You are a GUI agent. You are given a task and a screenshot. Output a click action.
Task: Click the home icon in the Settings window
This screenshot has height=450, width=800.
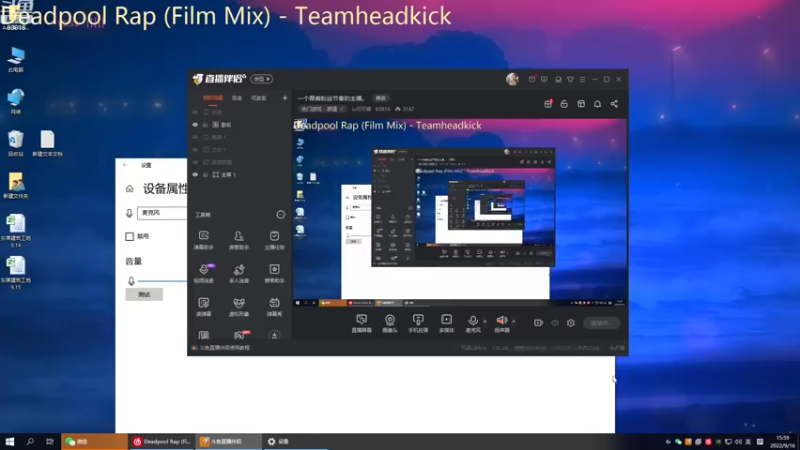point(130,189)
